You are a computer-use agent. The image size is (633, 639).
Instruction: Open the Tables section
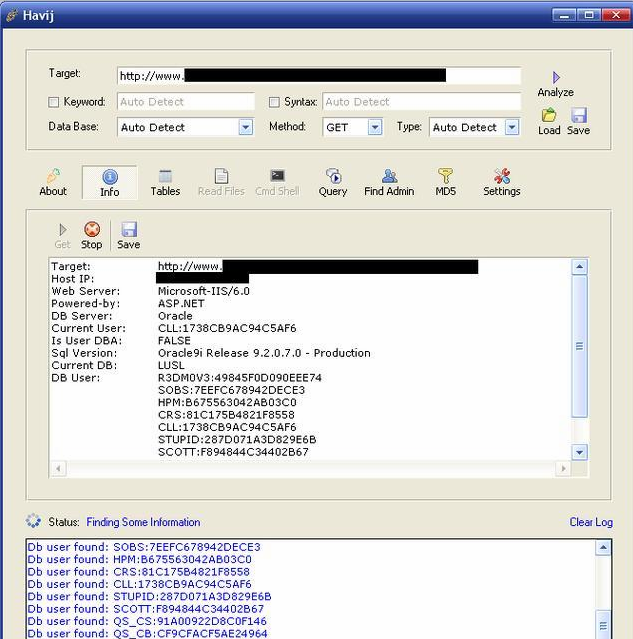[165, 182]
